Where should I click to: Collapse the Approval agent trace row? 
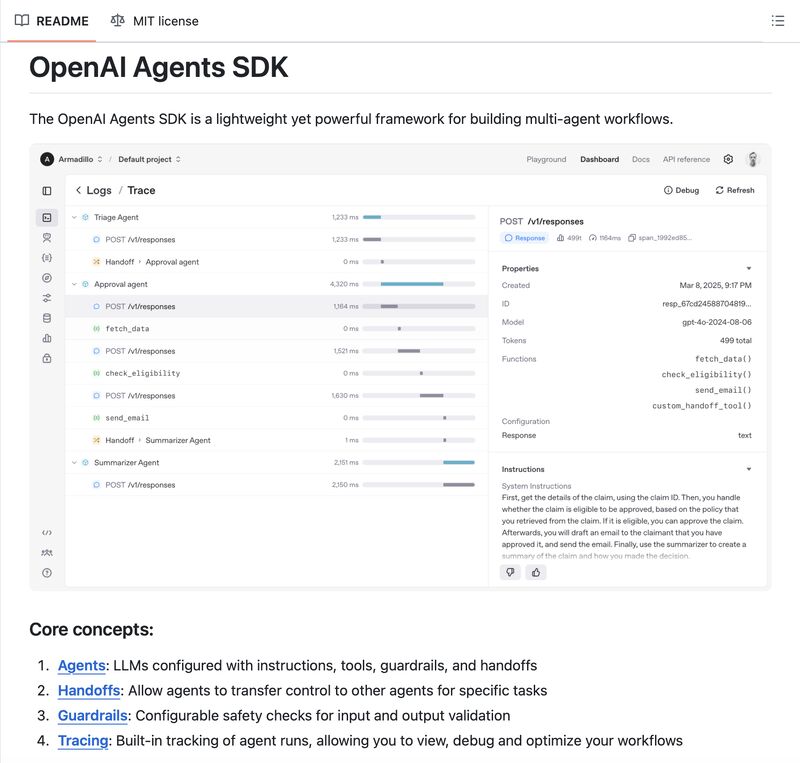(x=74, y=284)
